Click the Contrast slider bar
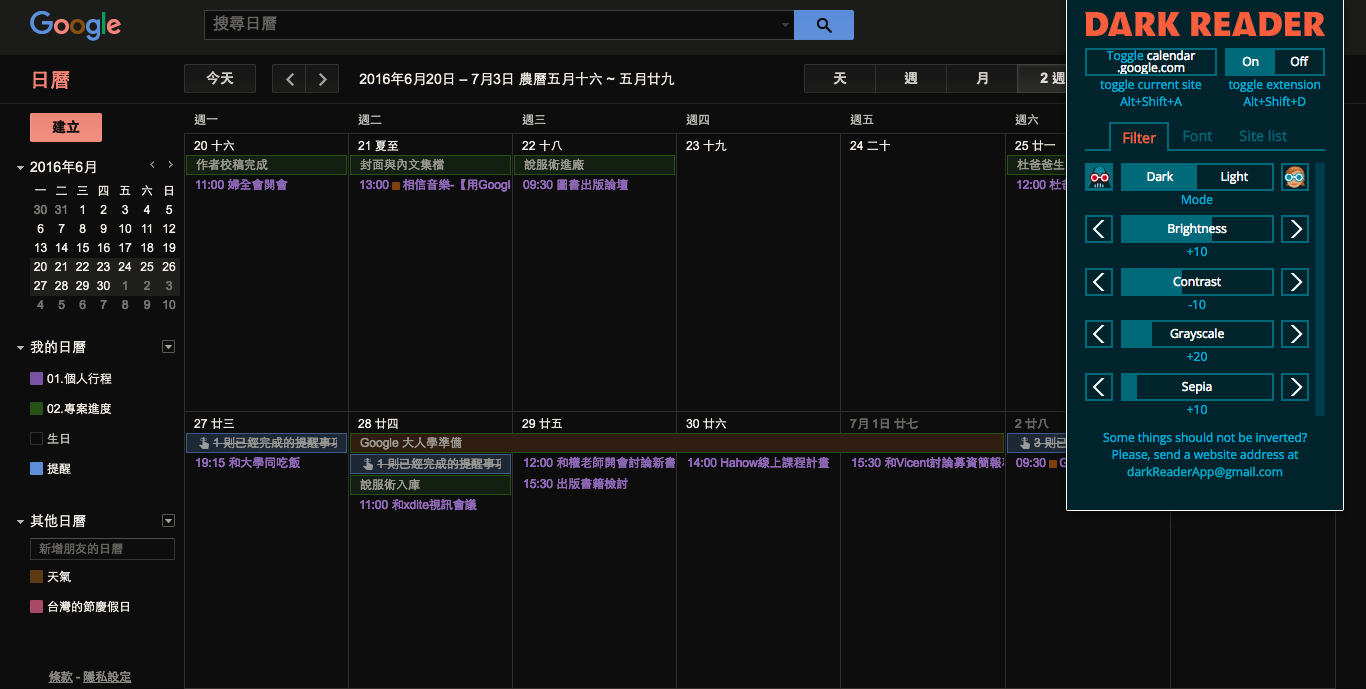Image resolution: width=1366 pixels, height=689 pixels. pos(1197,282)
